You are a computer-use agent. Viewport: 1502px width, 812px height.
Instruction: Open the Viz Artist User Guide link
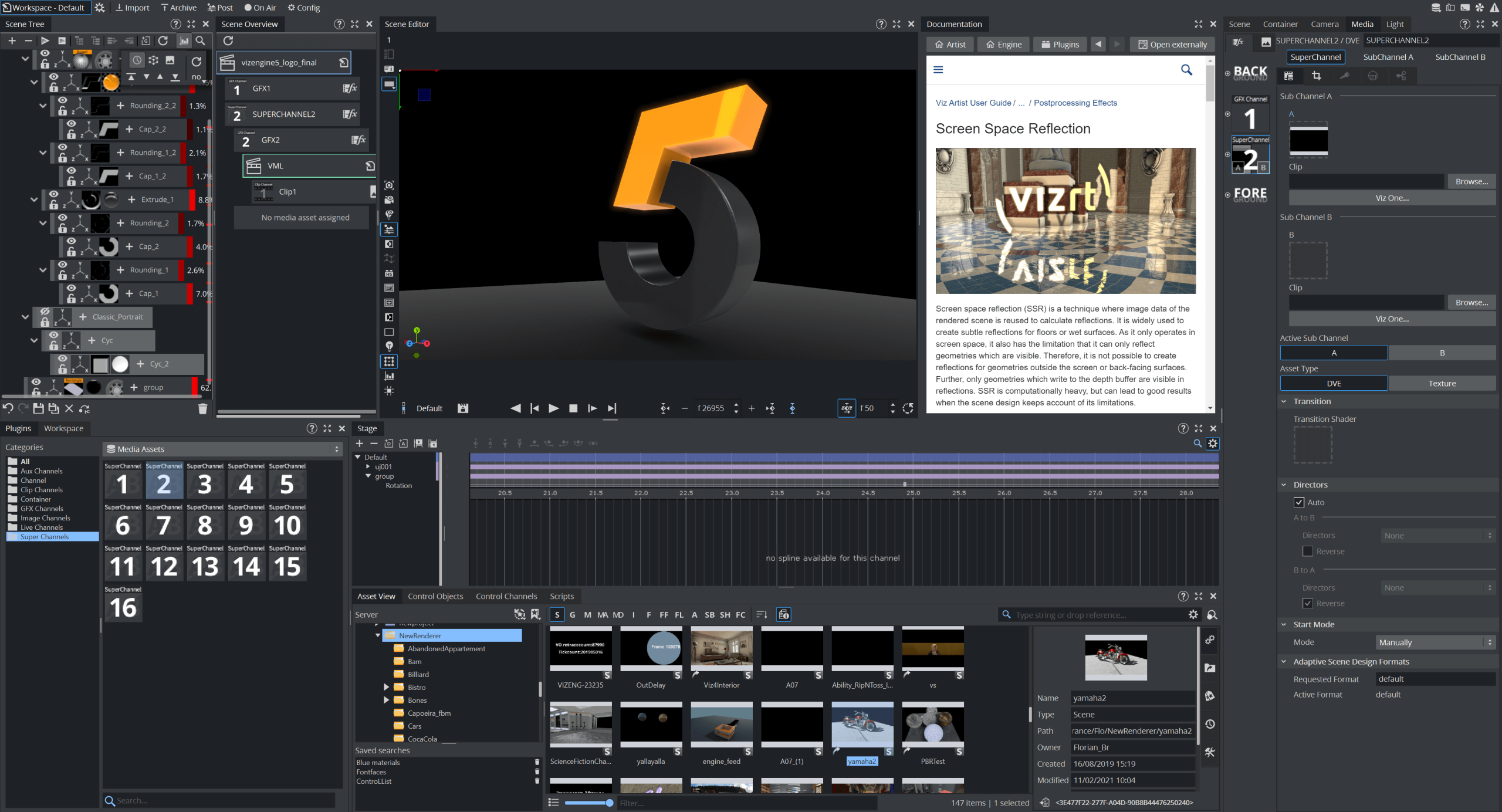974,103
